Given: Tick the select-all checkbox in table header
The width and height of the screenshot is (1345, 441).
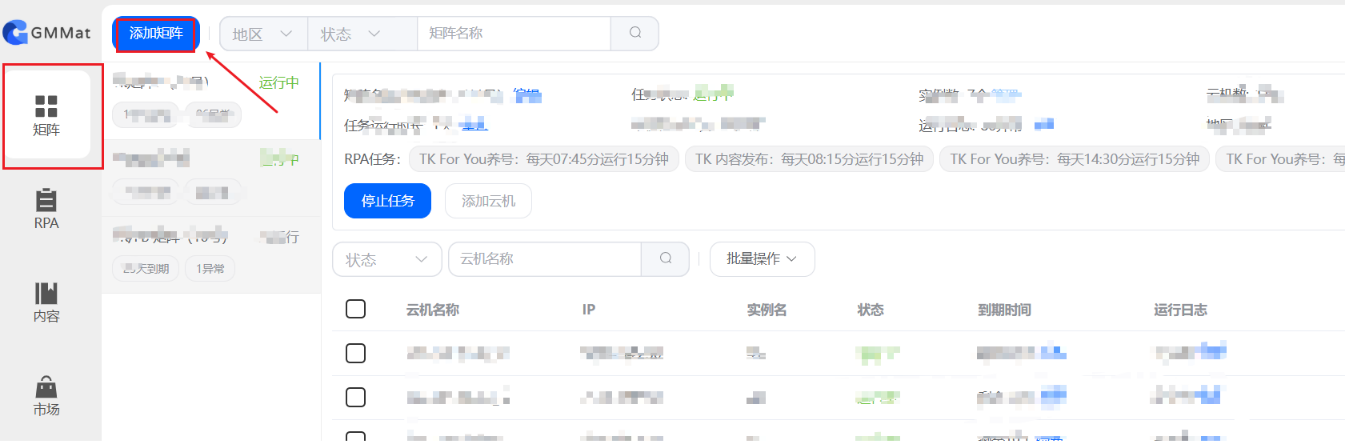Looking at the screenshot, I should pos(355,309).
